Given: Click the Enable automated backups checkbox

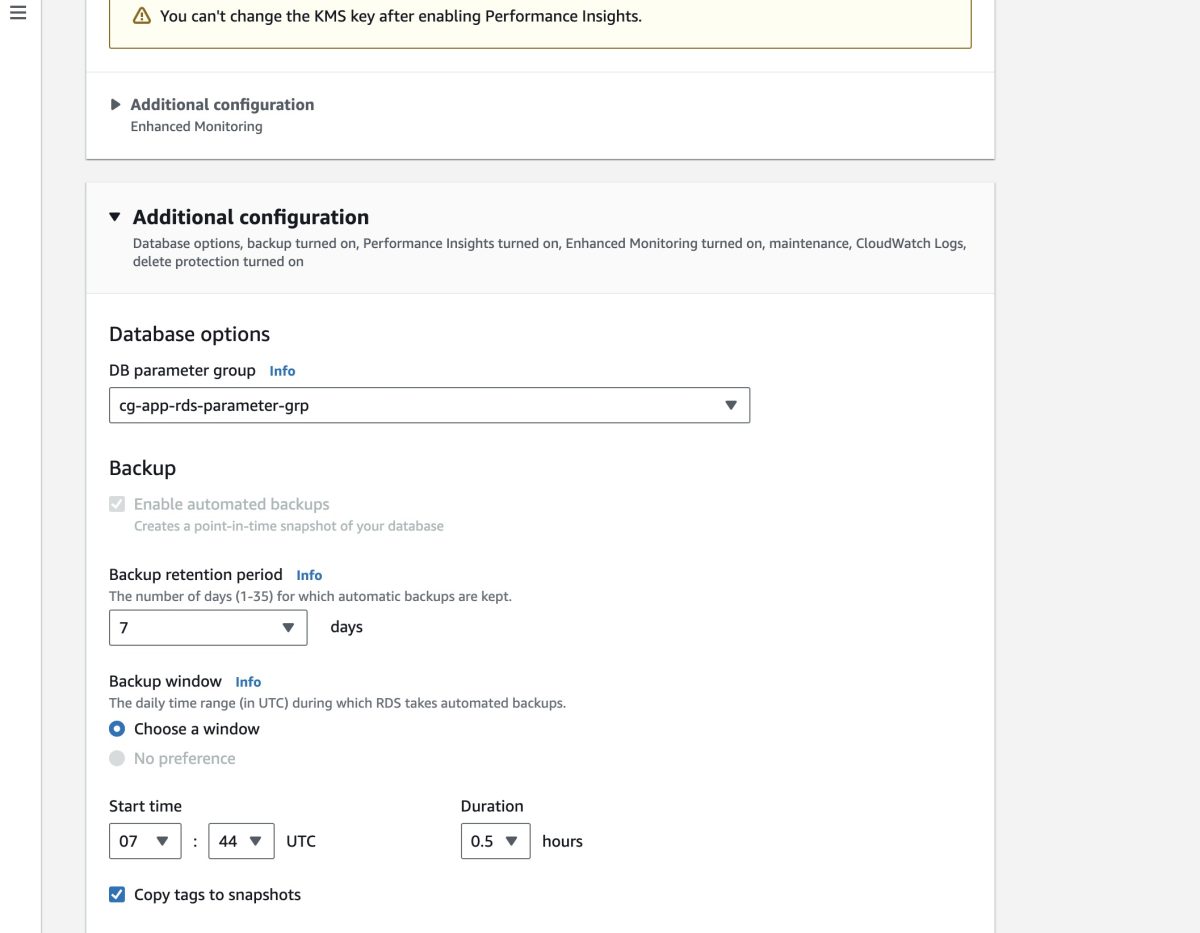Looking at the screenshot, I should pos(117,504).
